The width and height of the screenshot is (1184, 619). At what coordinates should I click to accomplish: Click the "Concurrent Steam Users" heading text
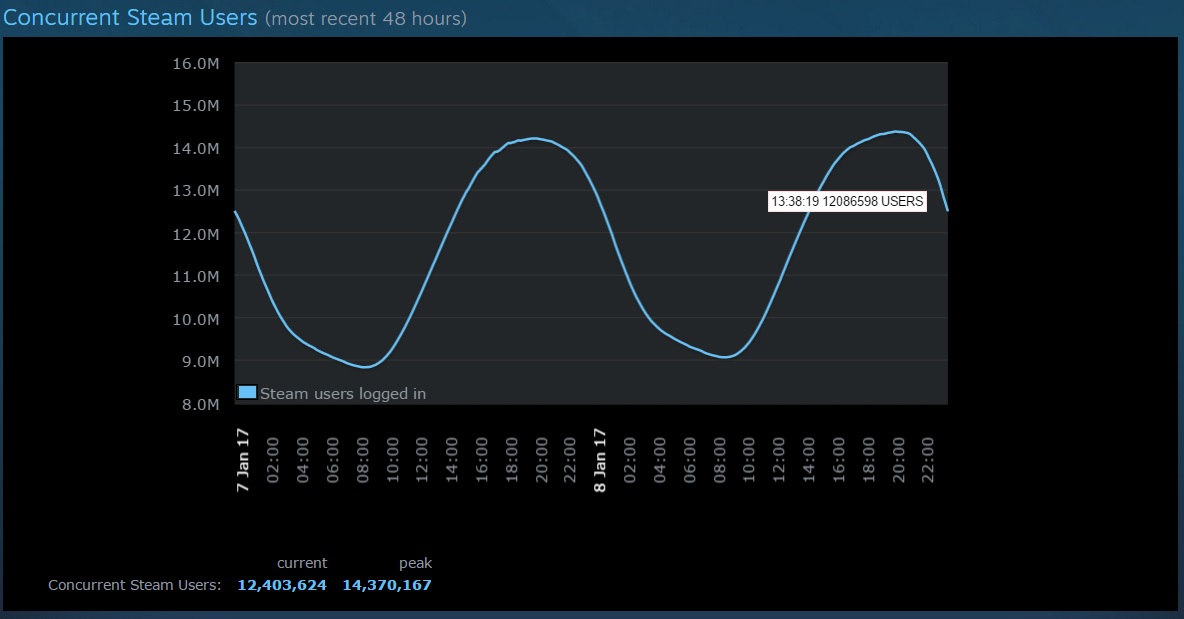pyautogui.click(x=130, y=17)
